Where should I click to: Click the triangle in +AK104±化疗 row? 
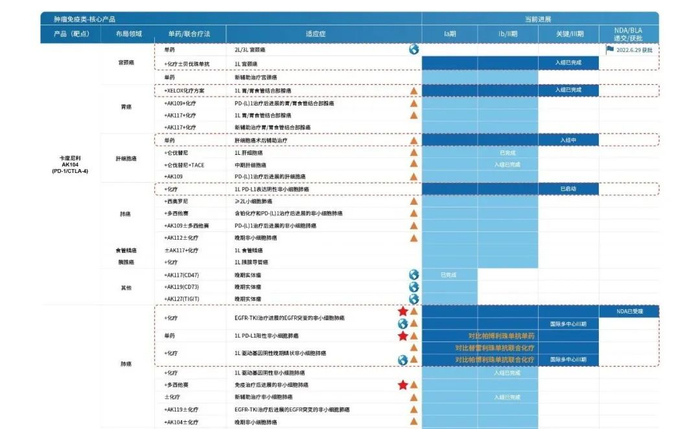[x=414, y=421]
